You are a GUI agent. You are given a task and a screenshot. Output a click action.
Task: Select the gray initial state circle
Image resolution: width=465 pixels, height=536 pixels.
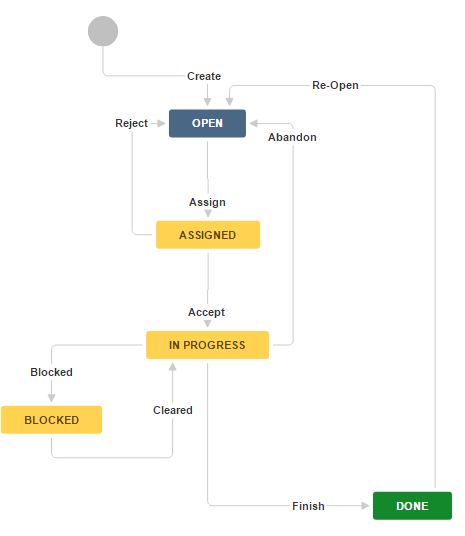pyautogui.click(x=103, y=31)
